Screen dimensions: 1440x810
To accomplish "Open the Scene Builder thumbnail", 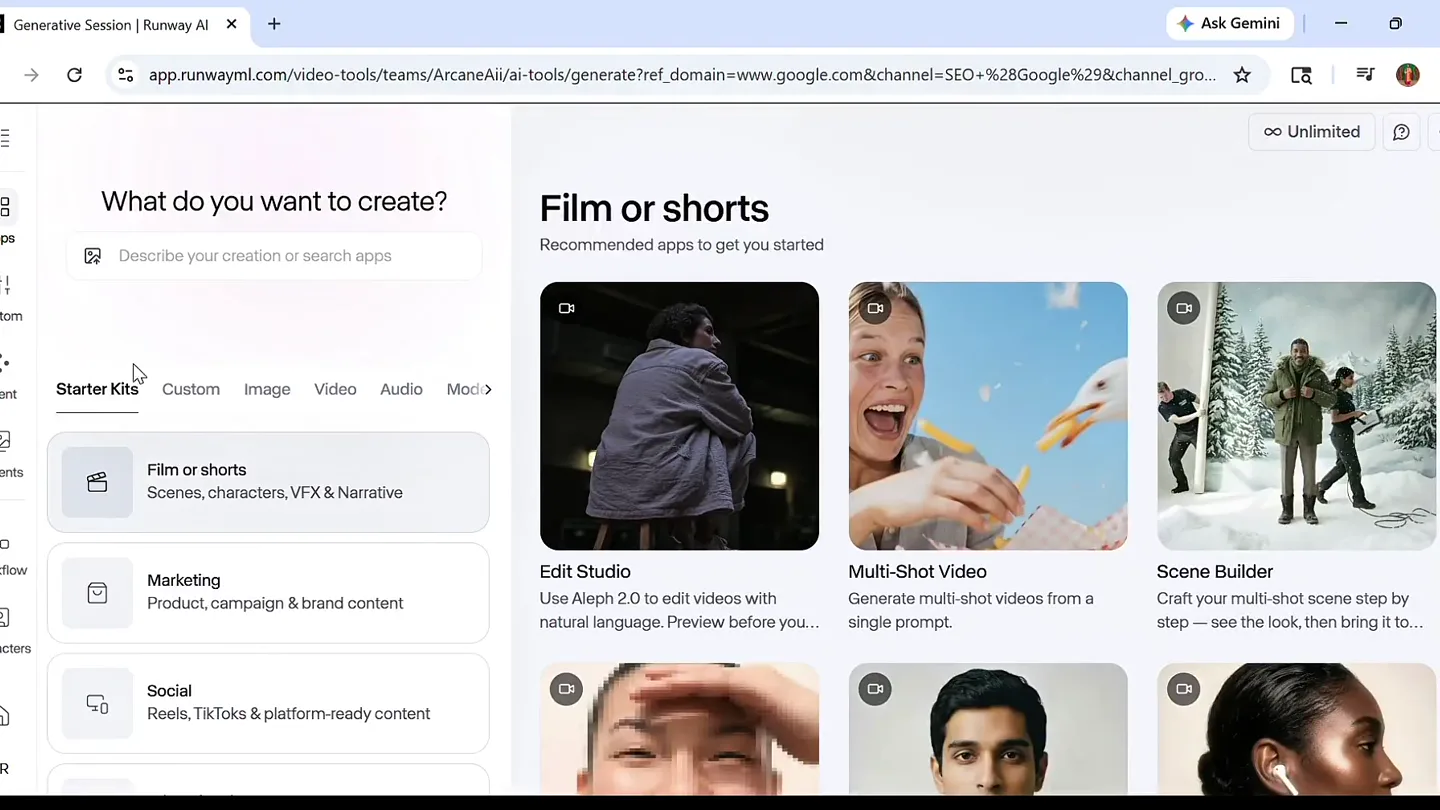I will tap(1296, 416).
